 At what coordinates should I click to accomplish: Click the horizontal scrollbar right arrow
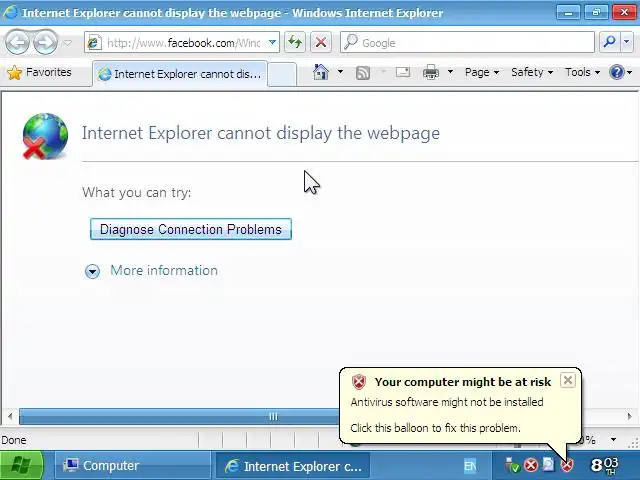pyautogui.click(x=630, y=417)
